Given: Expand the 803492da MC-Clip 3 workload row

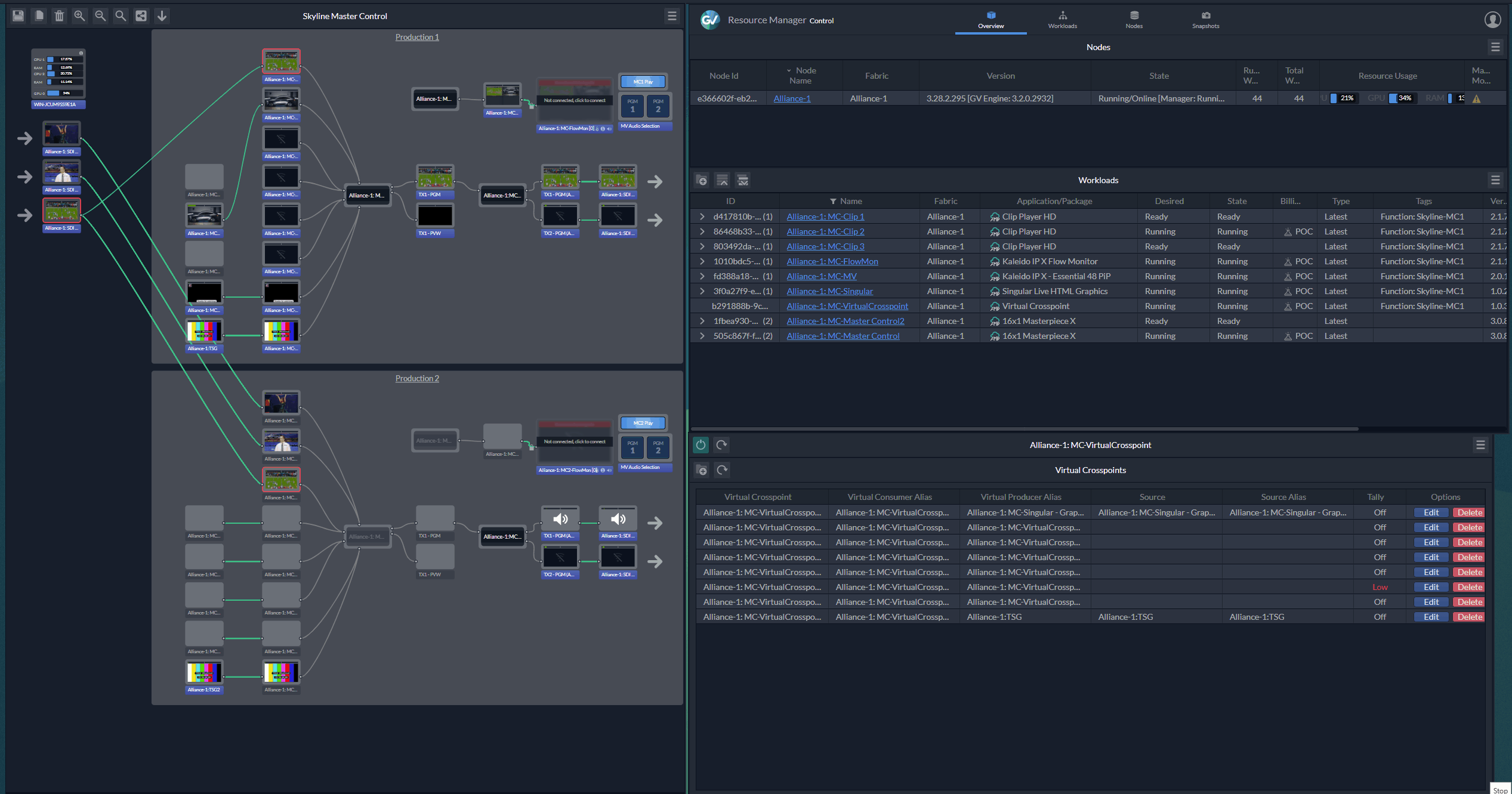Looking at the screenshot, I should click(702, 246).
